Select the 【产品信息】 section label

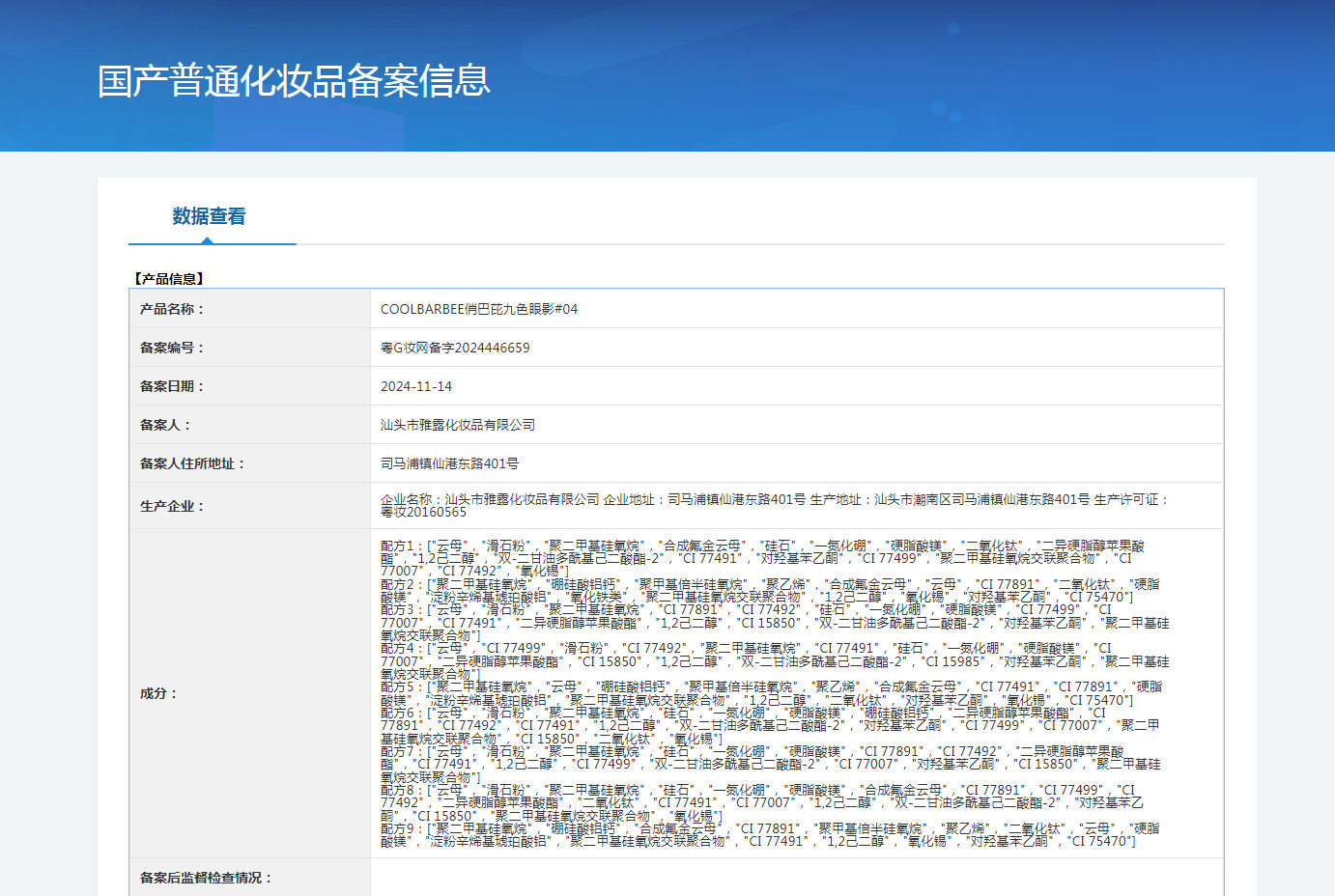coord(167,279)
